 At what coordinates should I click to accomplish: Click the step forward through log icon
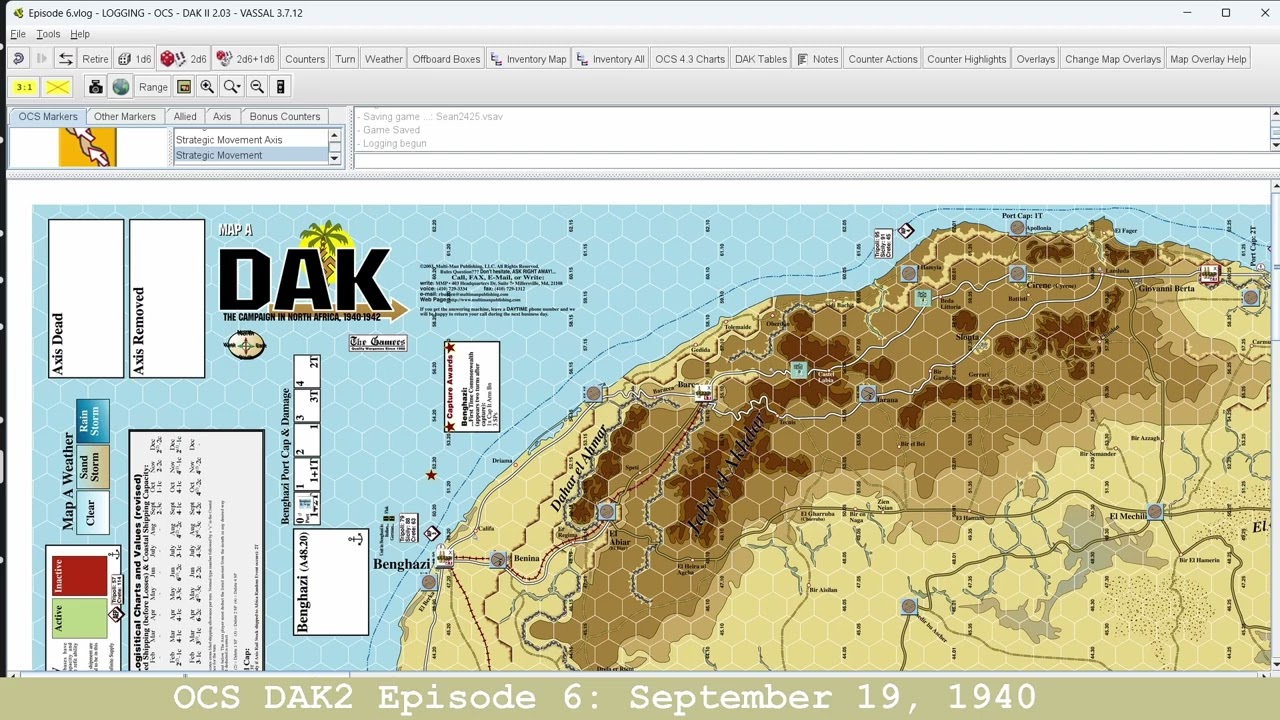point(41,59)
